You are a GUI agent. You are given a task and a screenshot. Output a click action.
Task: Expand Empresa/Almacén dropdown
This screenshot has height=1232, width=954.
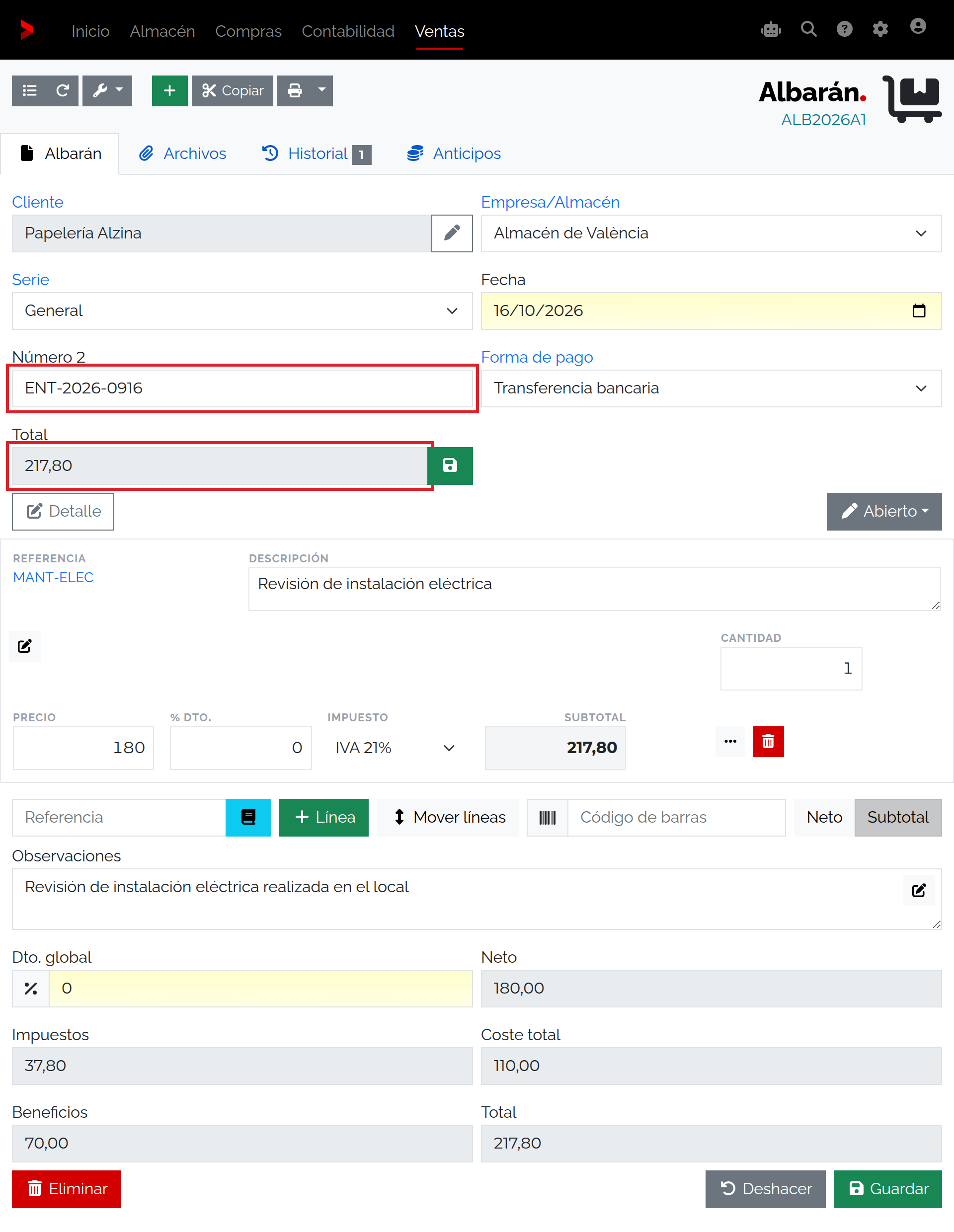tap(711, 233)
